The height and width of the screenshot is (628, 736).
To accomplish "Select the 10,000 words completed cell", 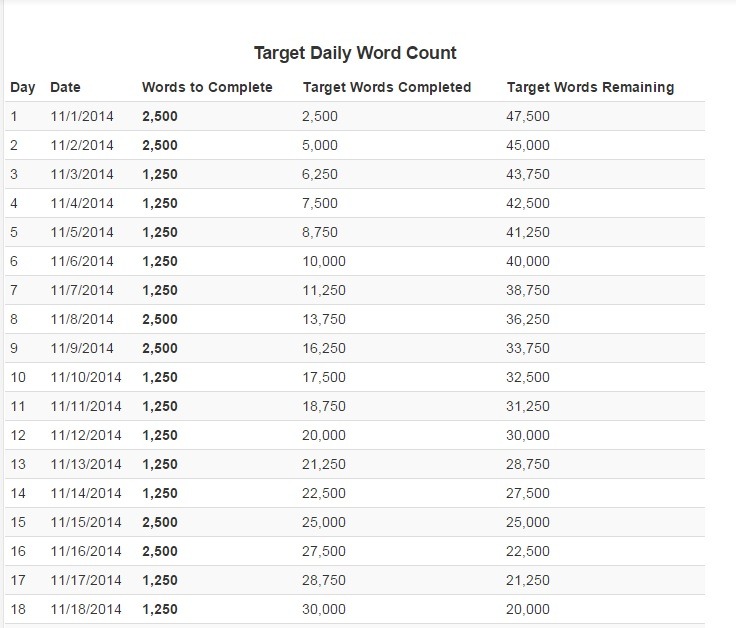I will click(x=323, y=261).
